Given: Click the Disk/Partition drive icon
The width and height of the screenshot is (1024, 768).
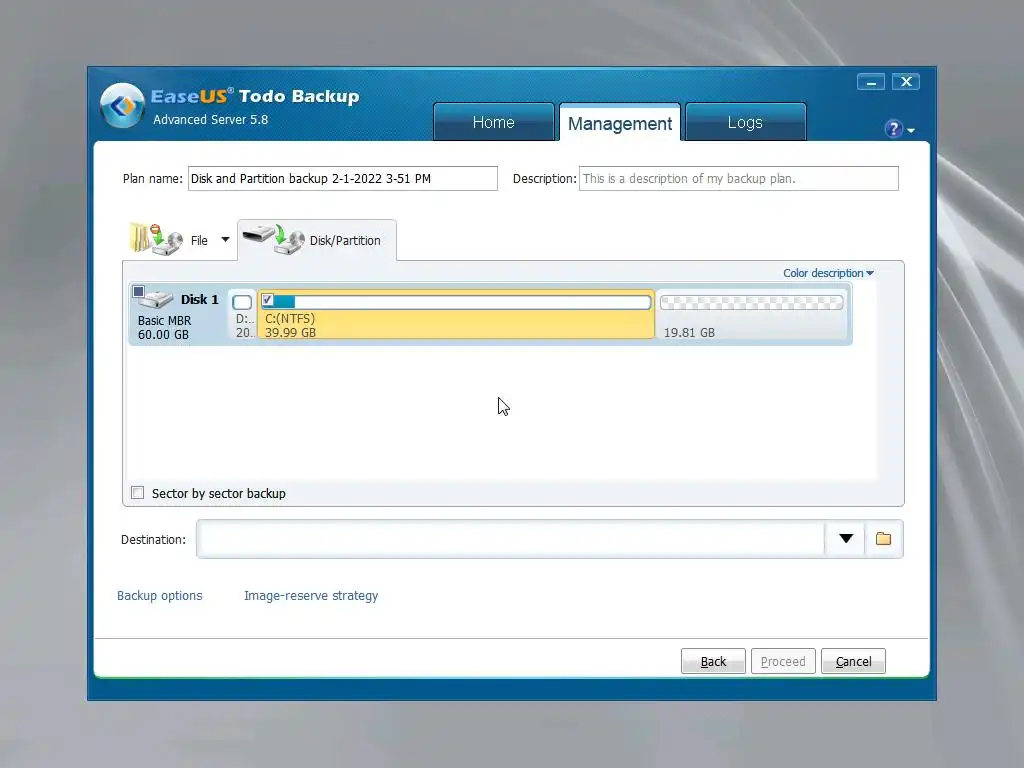Looking at the screenshot, I should pos(273,240).
